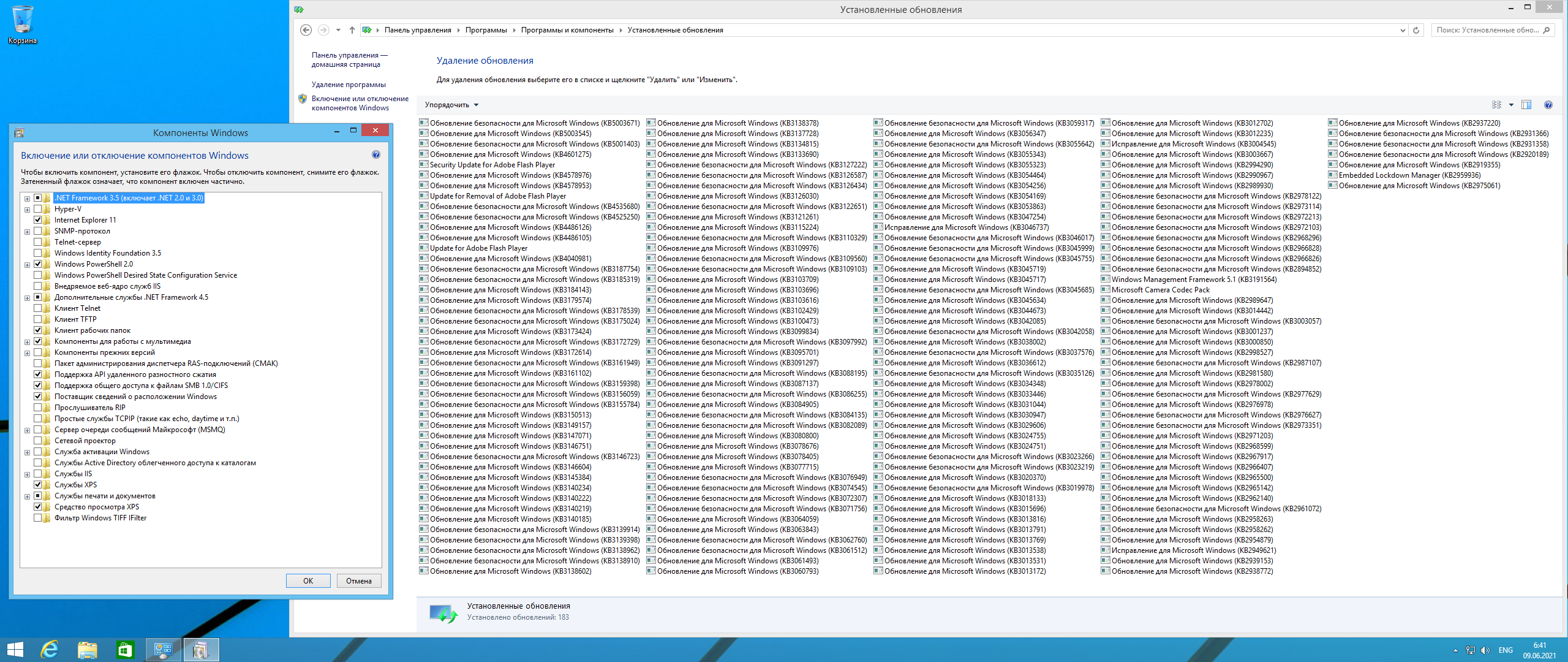Click the Windows Components dialog title bar icon
The width and height of the screenshot is (1568, 662).
click(19, 133)
